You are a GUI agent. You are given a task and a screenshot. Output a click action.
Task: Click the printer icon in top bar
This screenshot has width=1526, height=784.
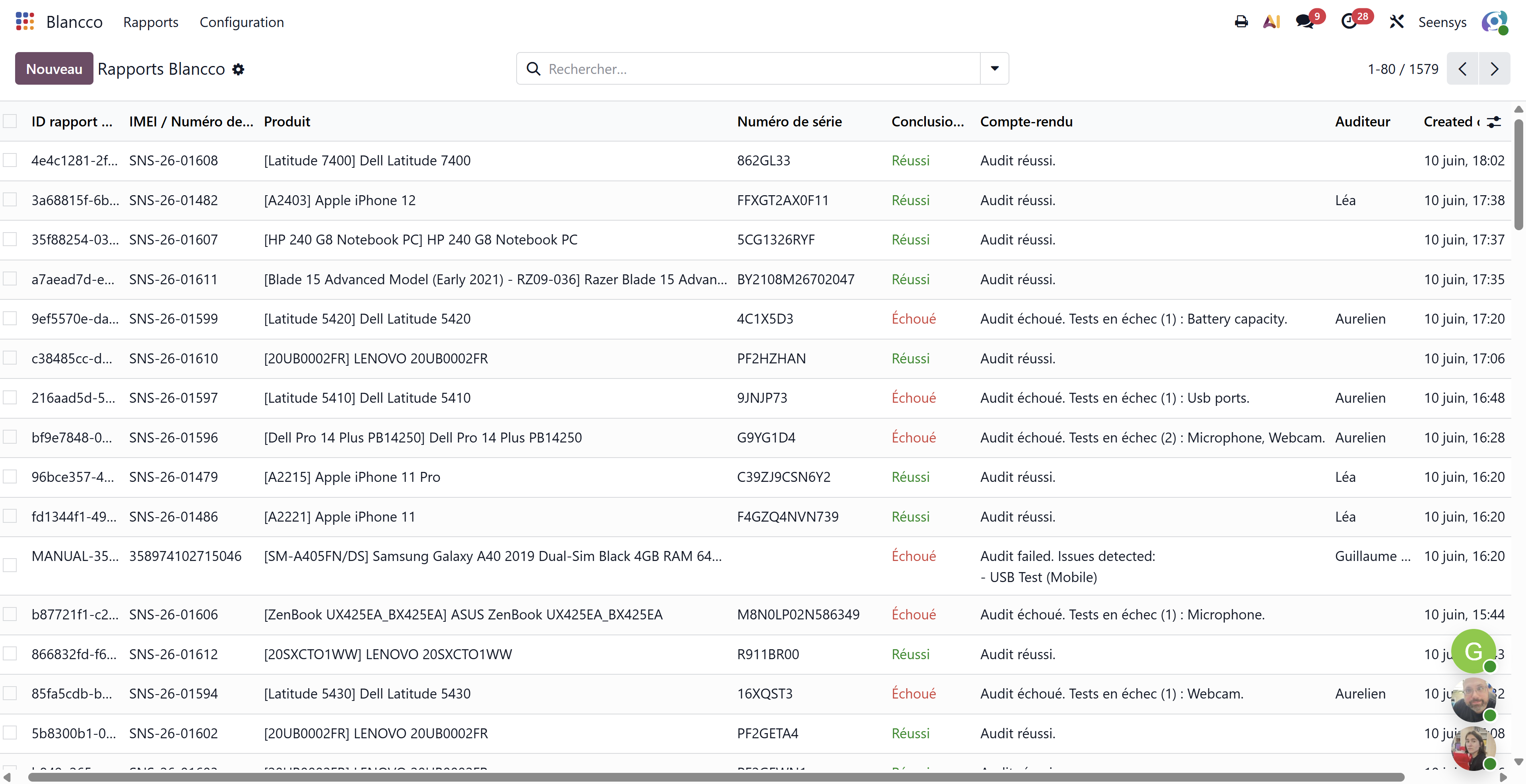[1241, 22]
